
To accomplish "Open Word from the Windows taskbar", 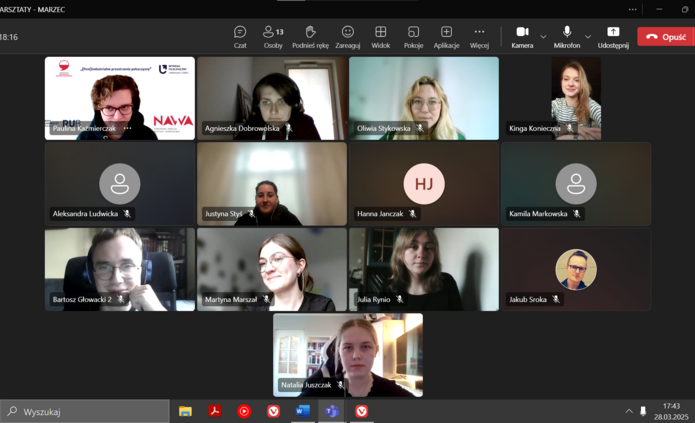I will pos(302,411).
